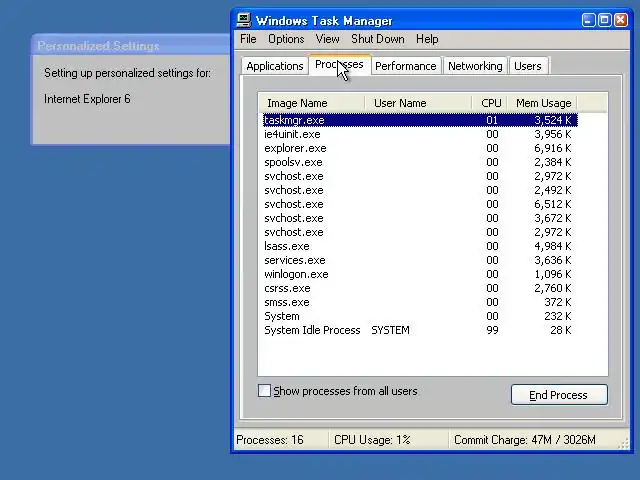Open the File menu
Viewport: 640px width, 480px height.
(248, 39)
